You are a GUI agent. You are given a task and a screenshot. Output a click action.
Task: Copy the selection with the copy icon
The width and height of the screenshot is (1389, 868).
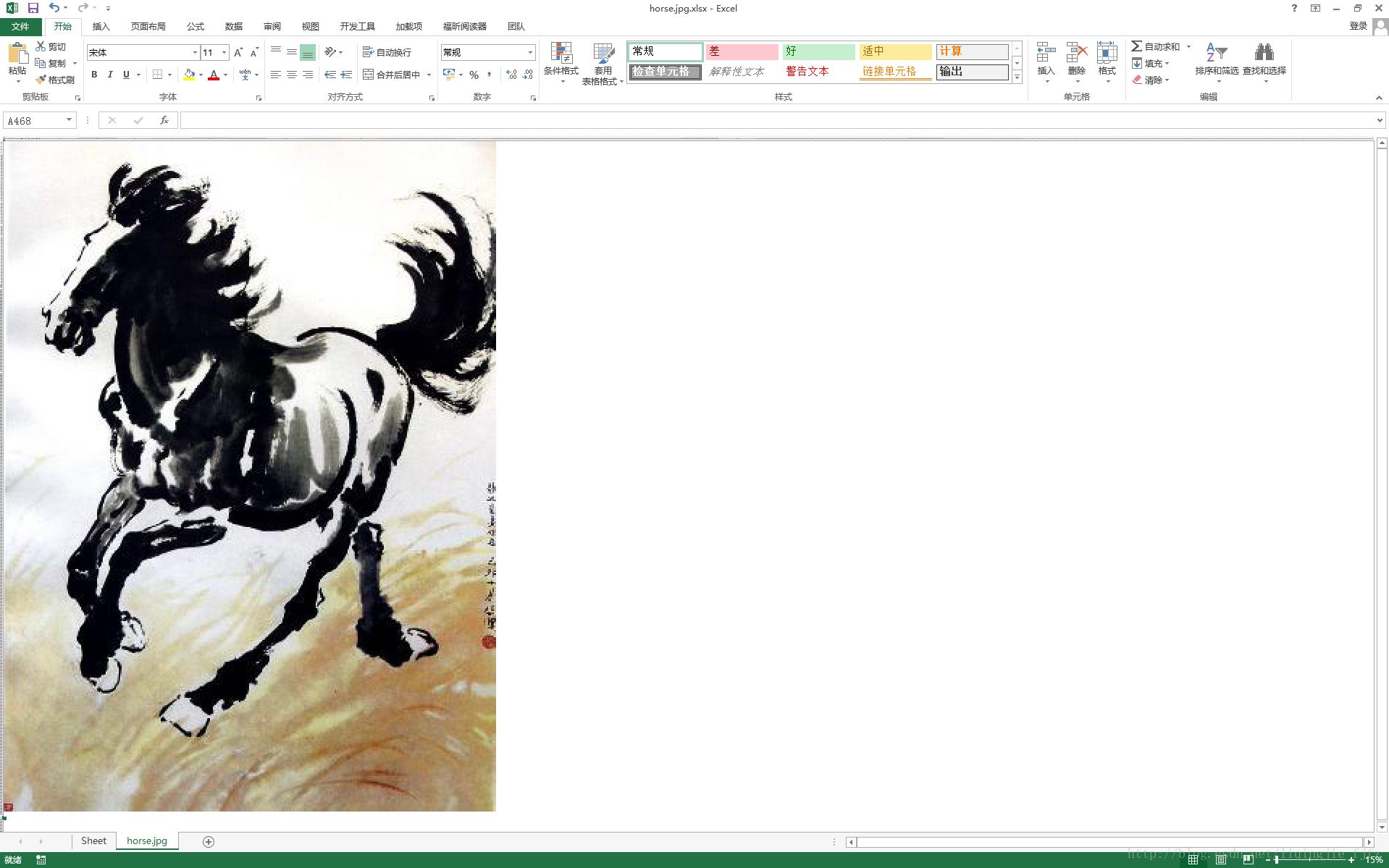(41, 63)
